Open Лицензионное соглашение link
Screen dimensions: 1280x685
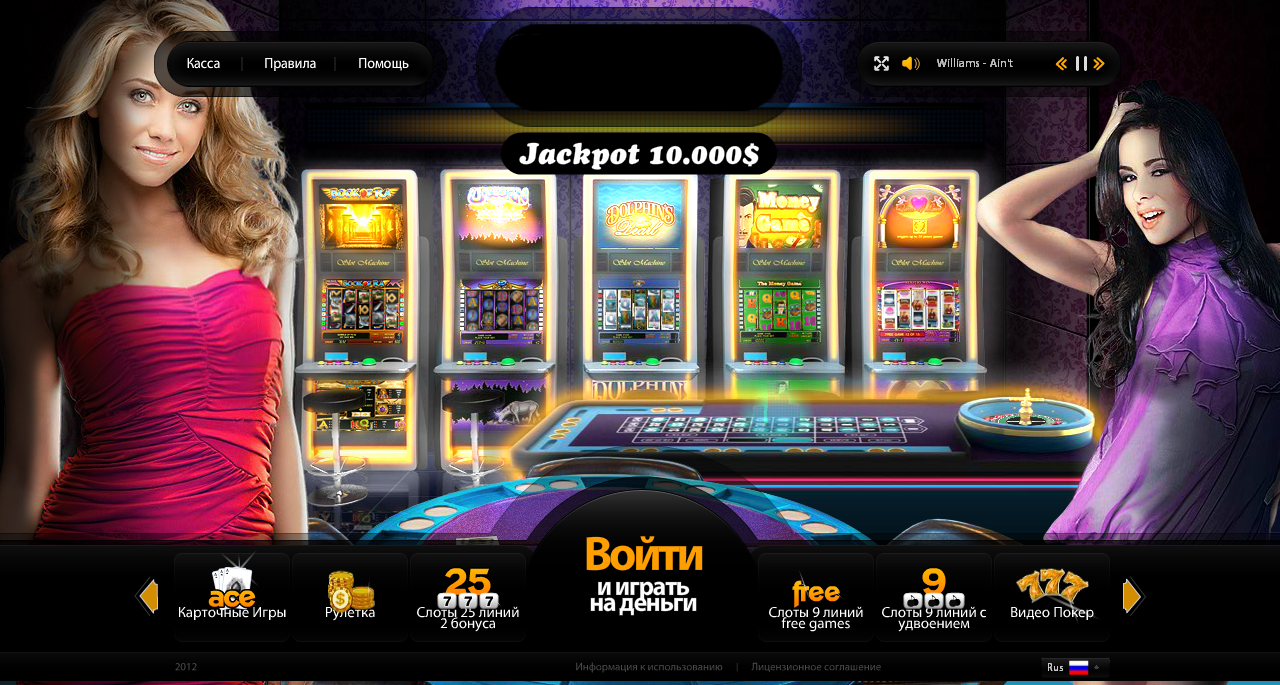[816, 667]
